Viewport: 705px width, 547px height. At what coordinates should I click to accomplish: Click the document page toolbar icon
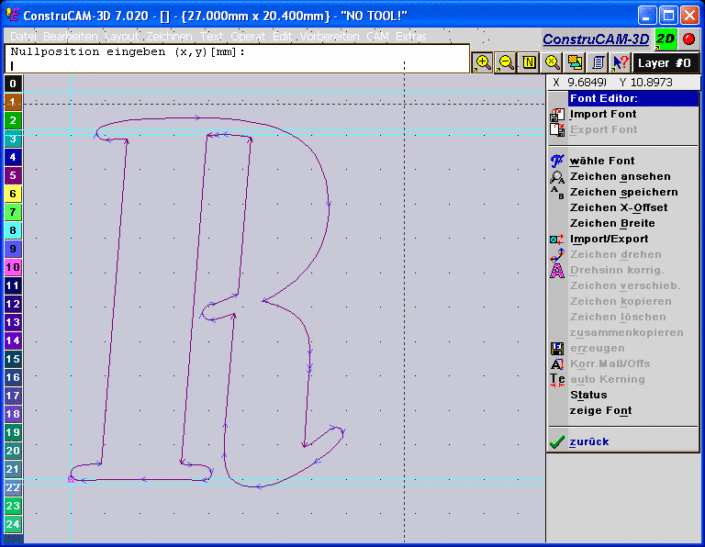[x=598, y=62]
